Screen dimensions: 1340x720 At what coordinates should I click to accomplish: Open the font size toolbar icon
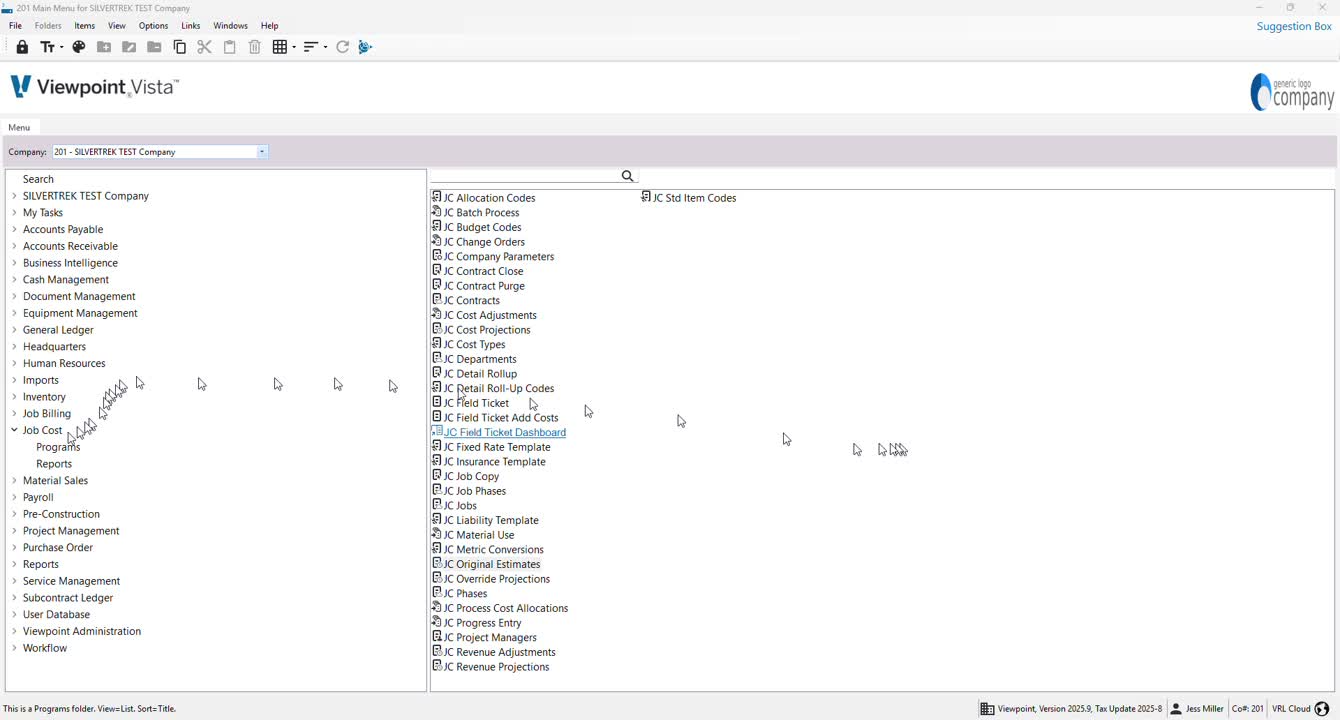point(47,47)
